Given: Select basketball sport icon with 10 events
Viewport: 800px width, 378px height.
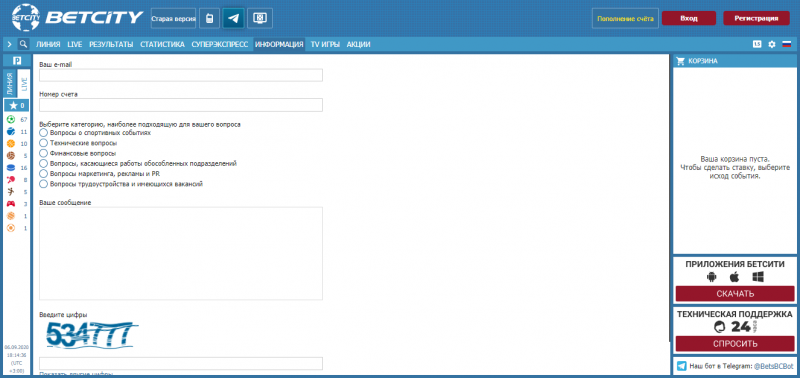Looking at the screenshot, I should (x=11, y=144).
